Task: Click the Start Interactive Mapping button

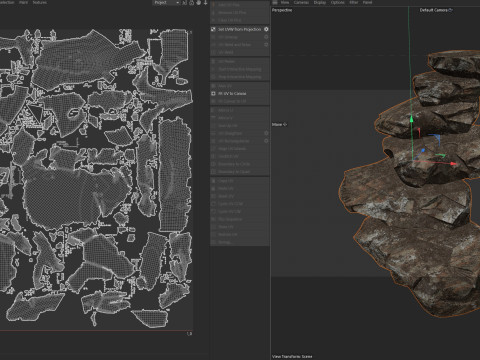Action: tap(239, 69)
